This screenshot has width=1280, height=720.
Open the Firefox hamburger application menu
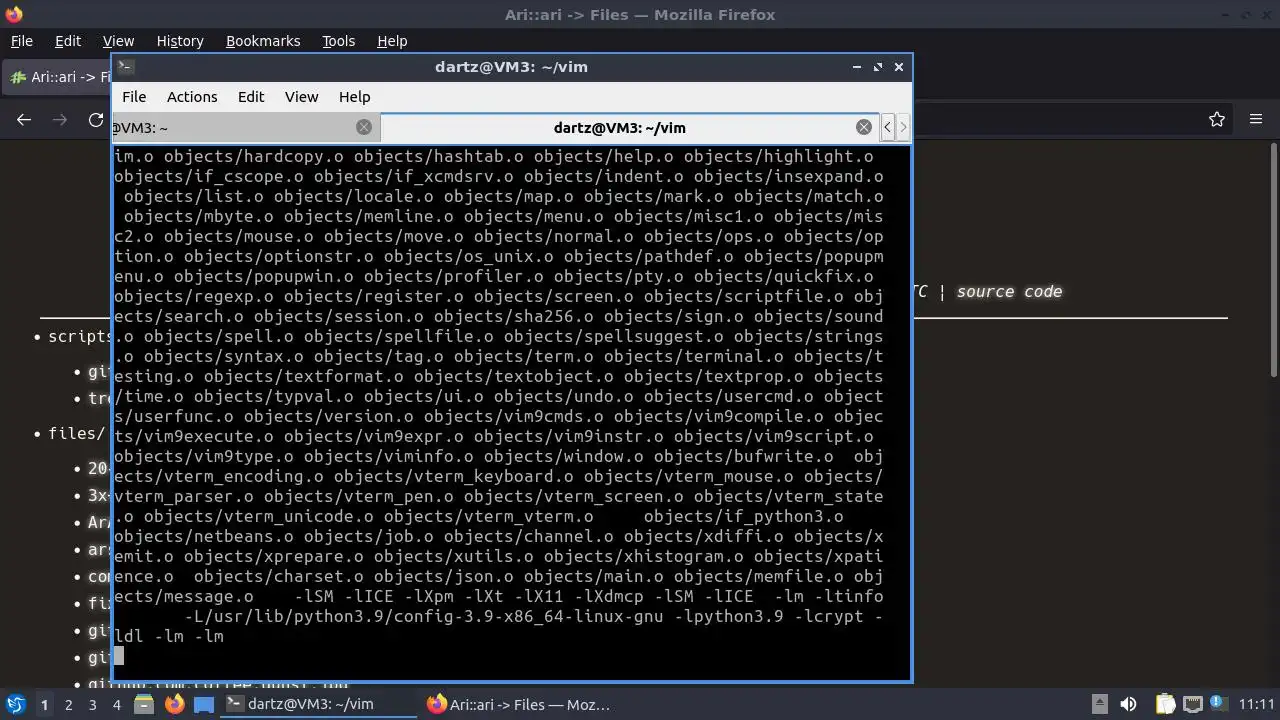point(1256,119)
